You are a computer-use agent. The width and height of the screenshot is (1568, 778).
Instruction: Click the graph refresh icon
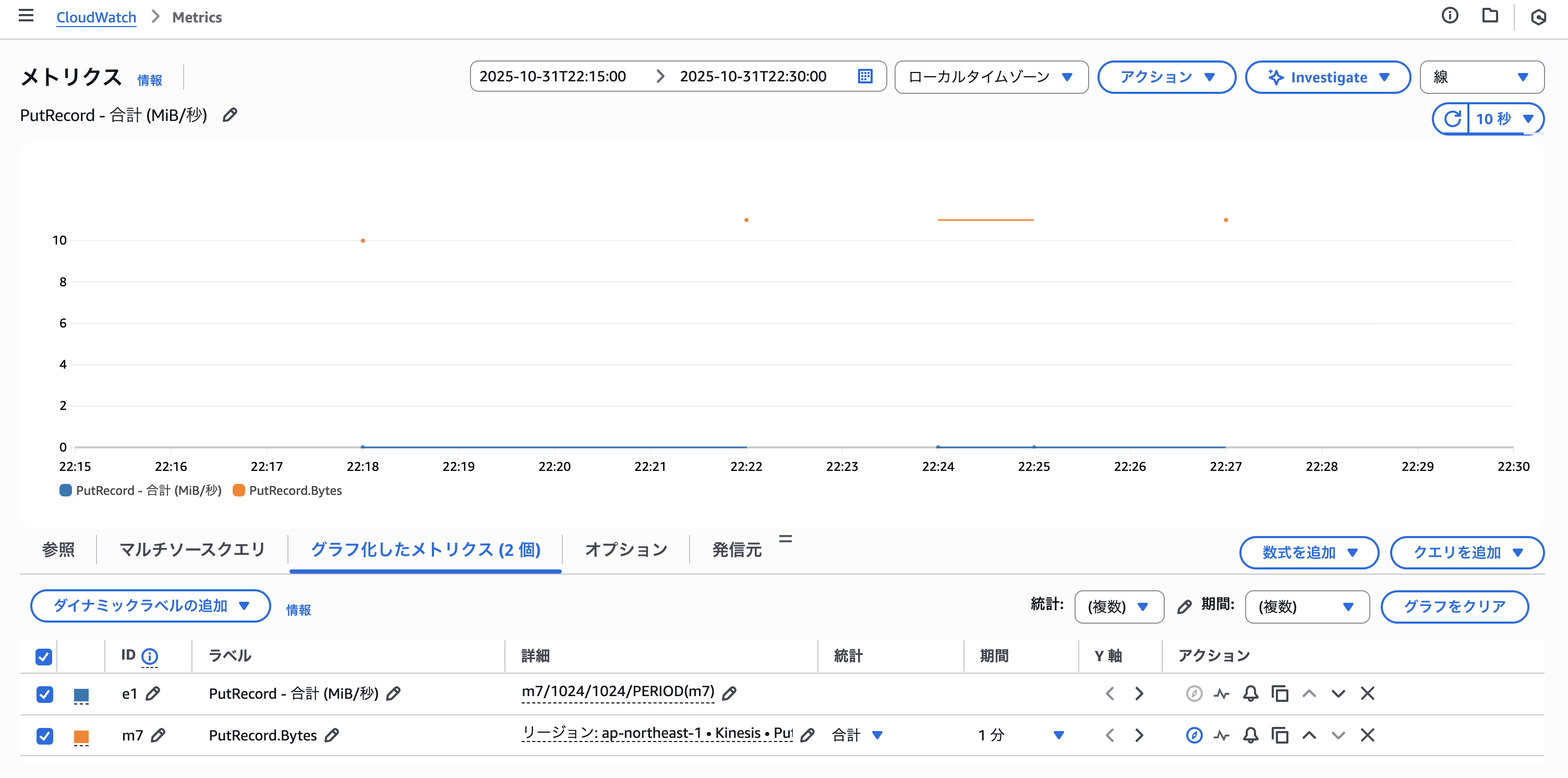(x=1452, y=118)
